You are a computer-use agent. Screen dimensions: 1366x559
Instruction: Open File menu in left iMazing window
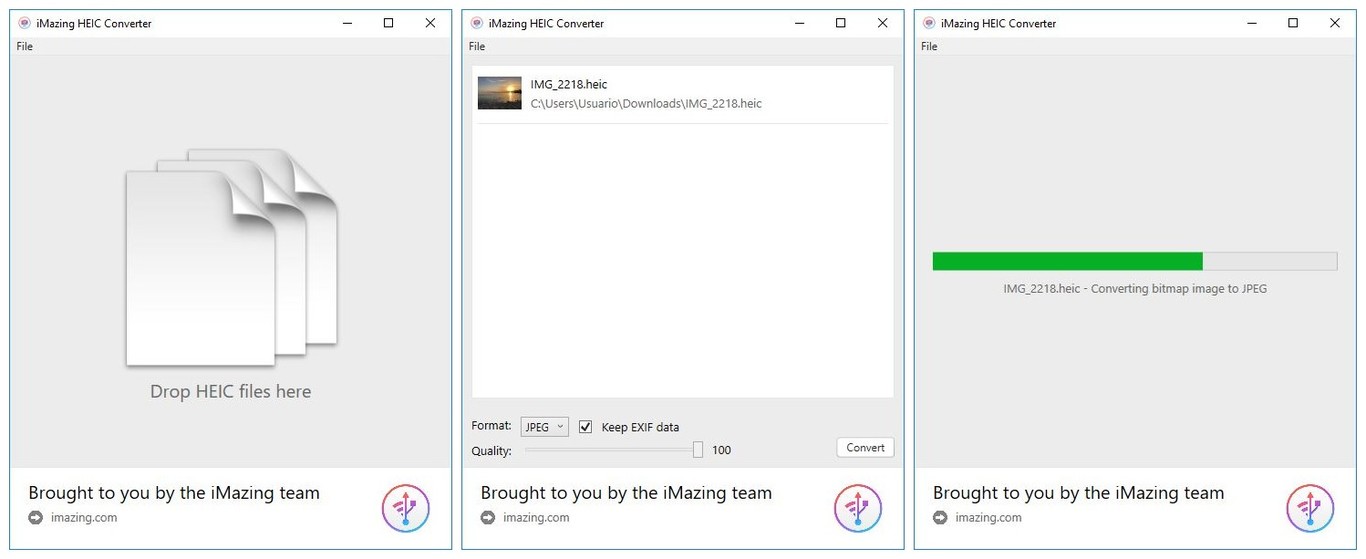pos(25,46)
